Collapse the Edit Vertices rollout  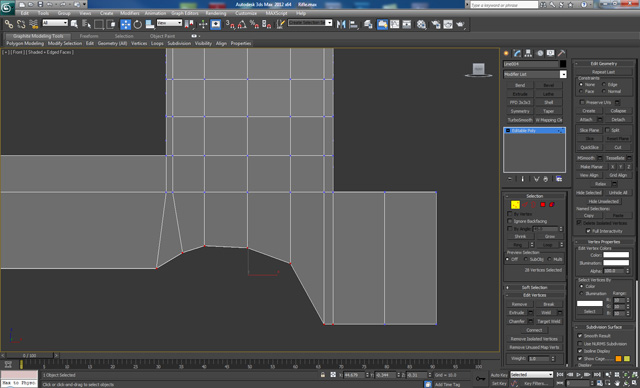coord(534,295)
